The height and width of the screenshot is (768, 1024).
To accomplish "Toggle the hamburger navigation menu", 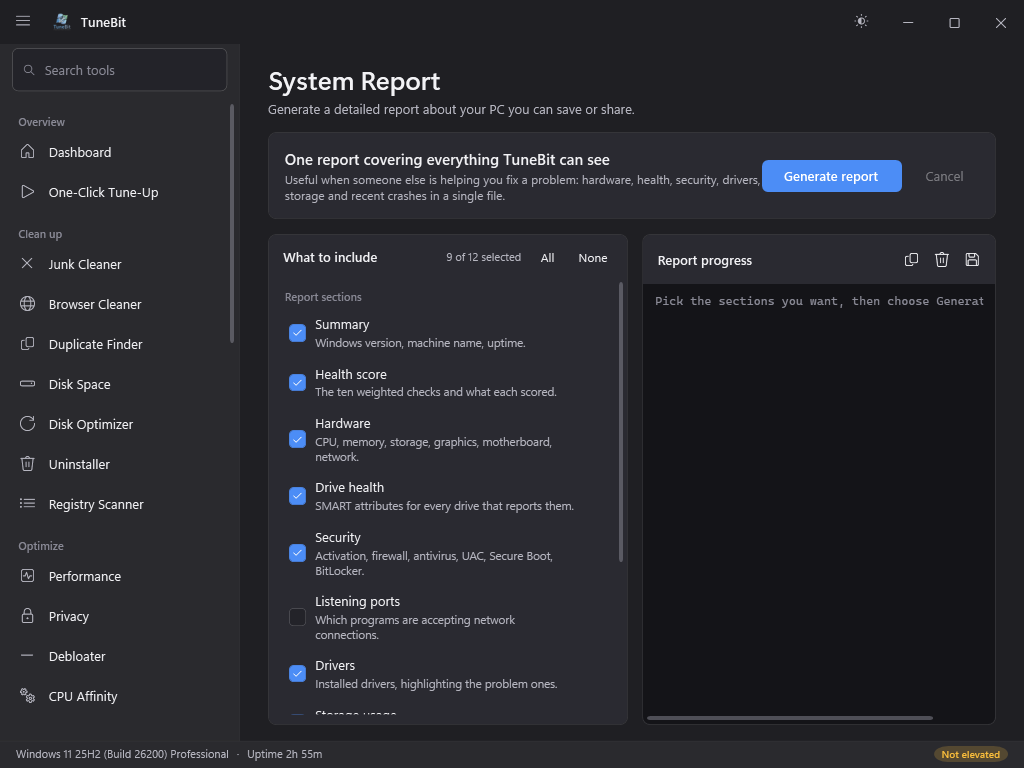I will [23, 22].
